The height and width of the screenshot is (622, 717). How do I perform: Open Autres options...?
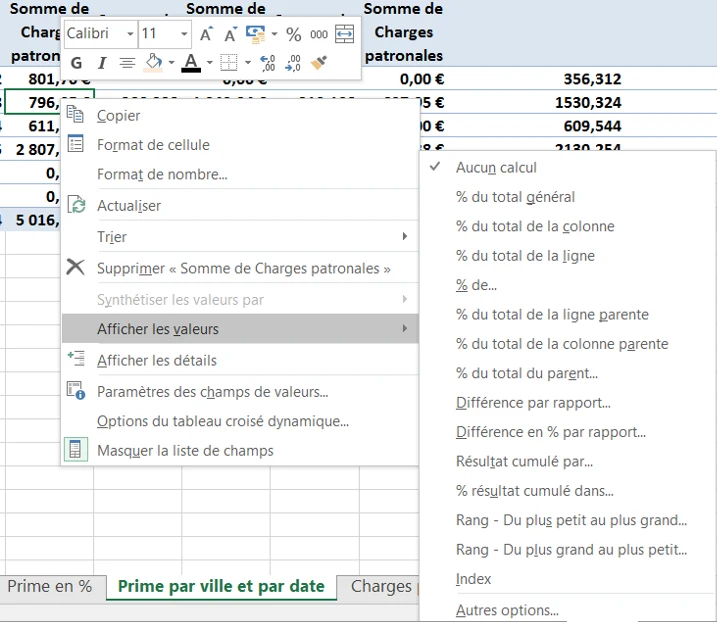(x=568, y=610)
